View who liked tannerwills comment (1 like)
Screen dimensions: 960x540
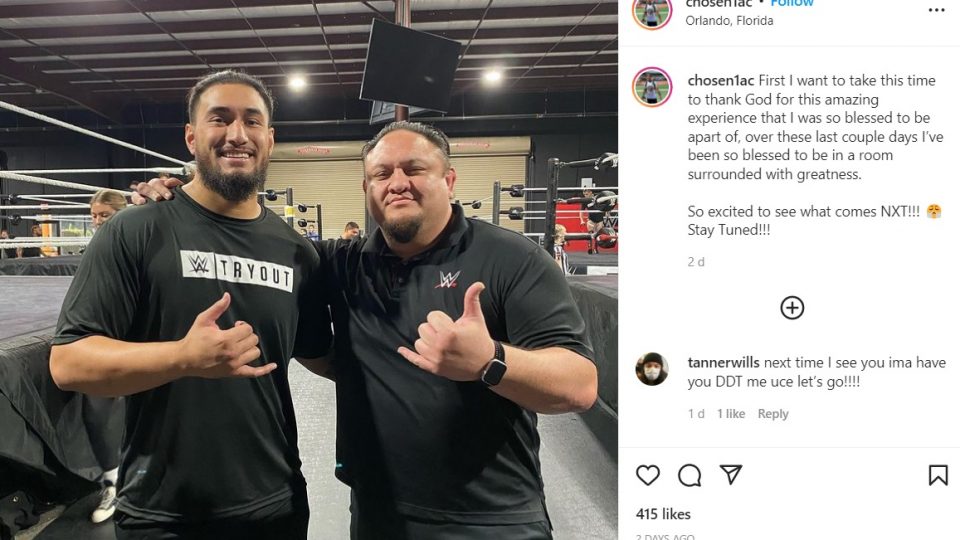pos(731,414)
